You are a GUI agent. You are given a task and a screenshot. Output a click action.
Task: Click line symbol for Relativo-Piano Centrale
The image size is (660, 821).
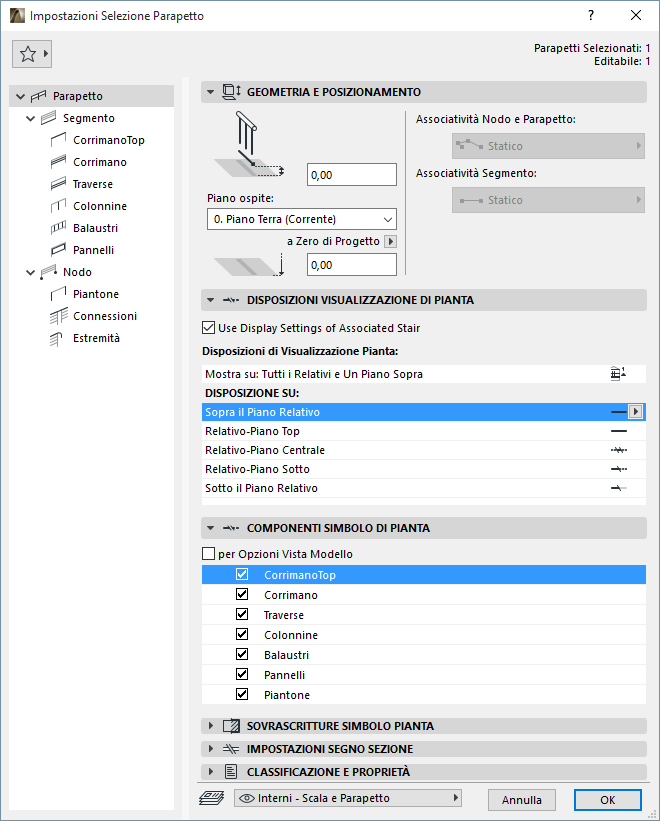(x=619, y=450)
